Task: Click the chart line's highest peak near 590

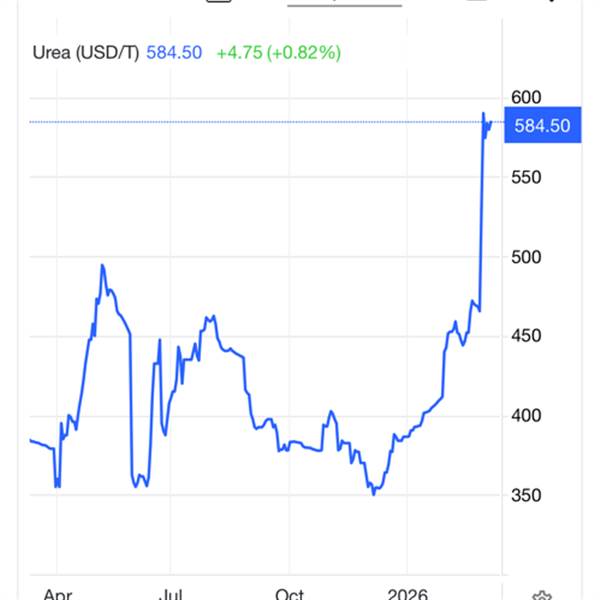Action: 484,114
